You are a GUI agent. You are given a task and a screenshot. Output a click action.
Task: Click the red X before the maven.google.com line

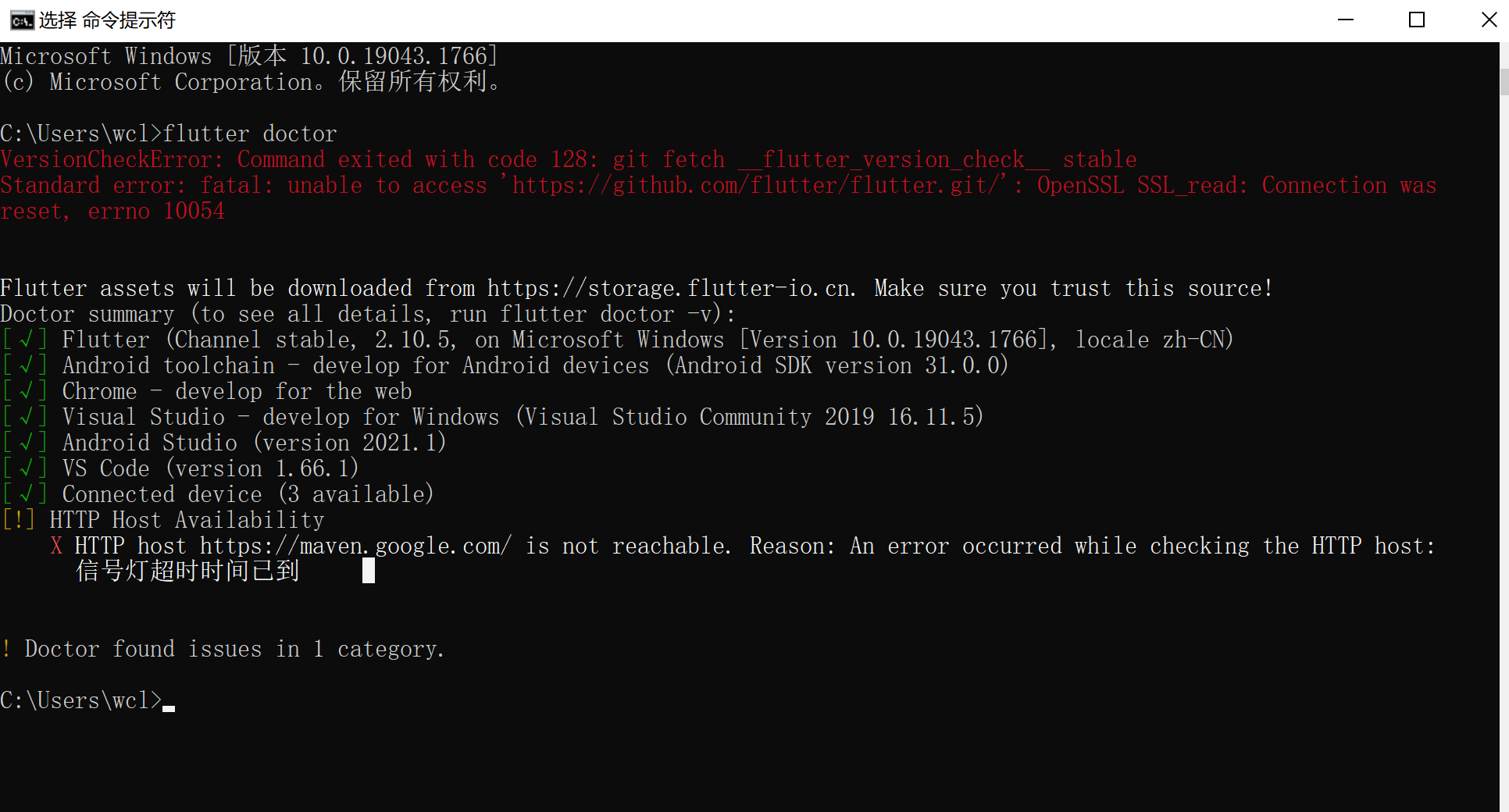click(55, 545)
